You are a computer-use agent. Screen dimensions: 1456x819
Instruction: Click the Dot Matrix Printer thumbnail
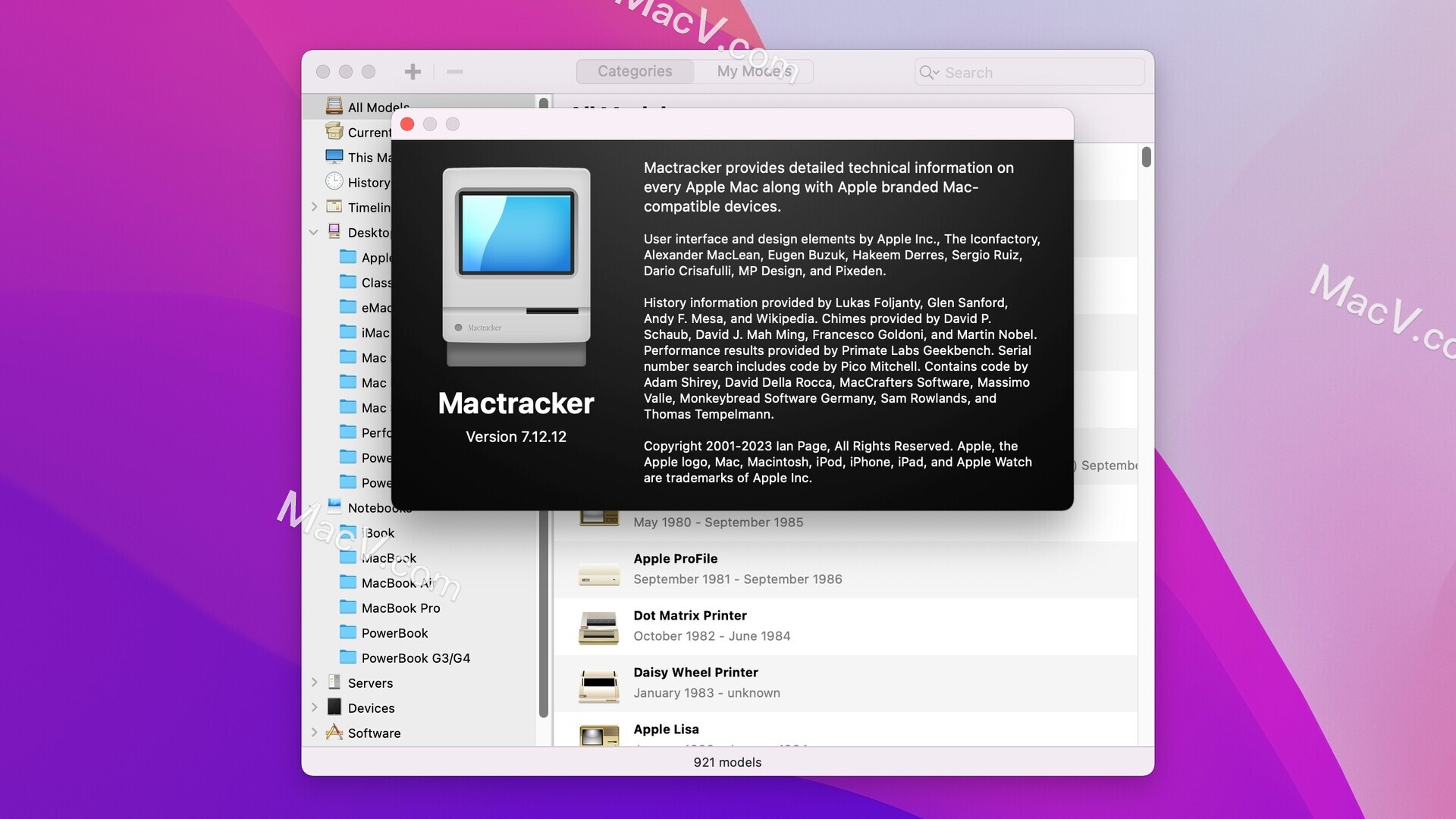(599, 628)
